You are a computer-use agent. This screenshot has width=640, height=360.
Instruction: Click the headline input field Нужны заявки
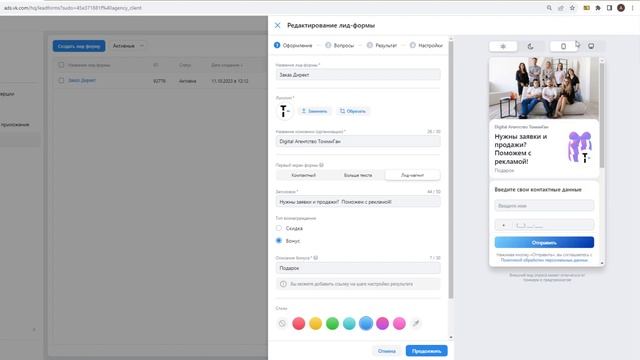click(x=358, y=202)
